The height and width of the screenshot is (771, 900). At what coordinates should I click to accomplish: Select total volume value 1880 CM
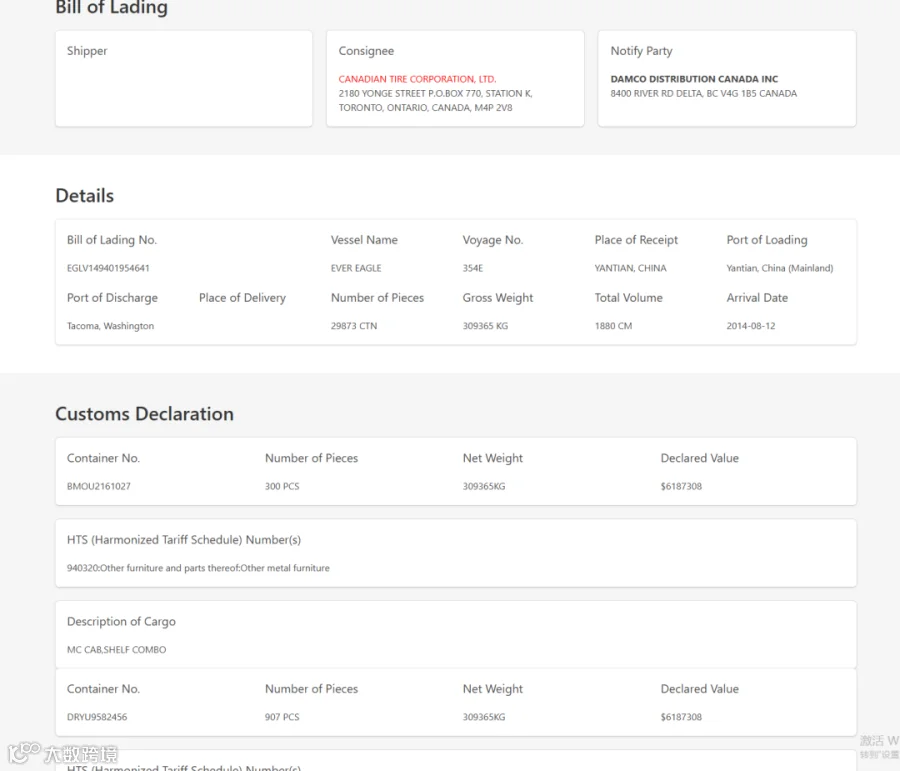point(613,326)
